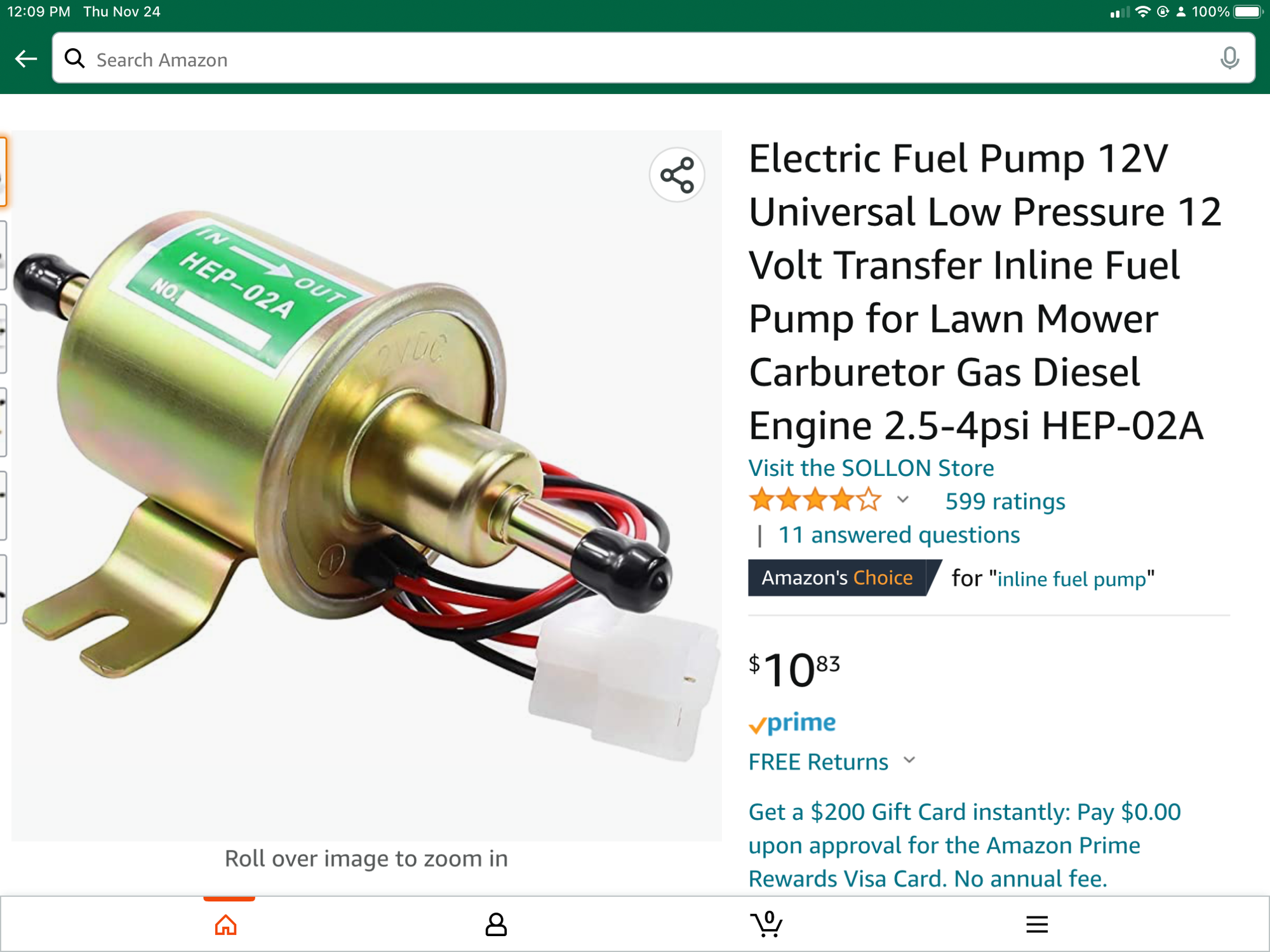The width and height of the screenshot is (1270, 952).
Task: Open the $200 Gift Card offer link
Action: [965, 845]
